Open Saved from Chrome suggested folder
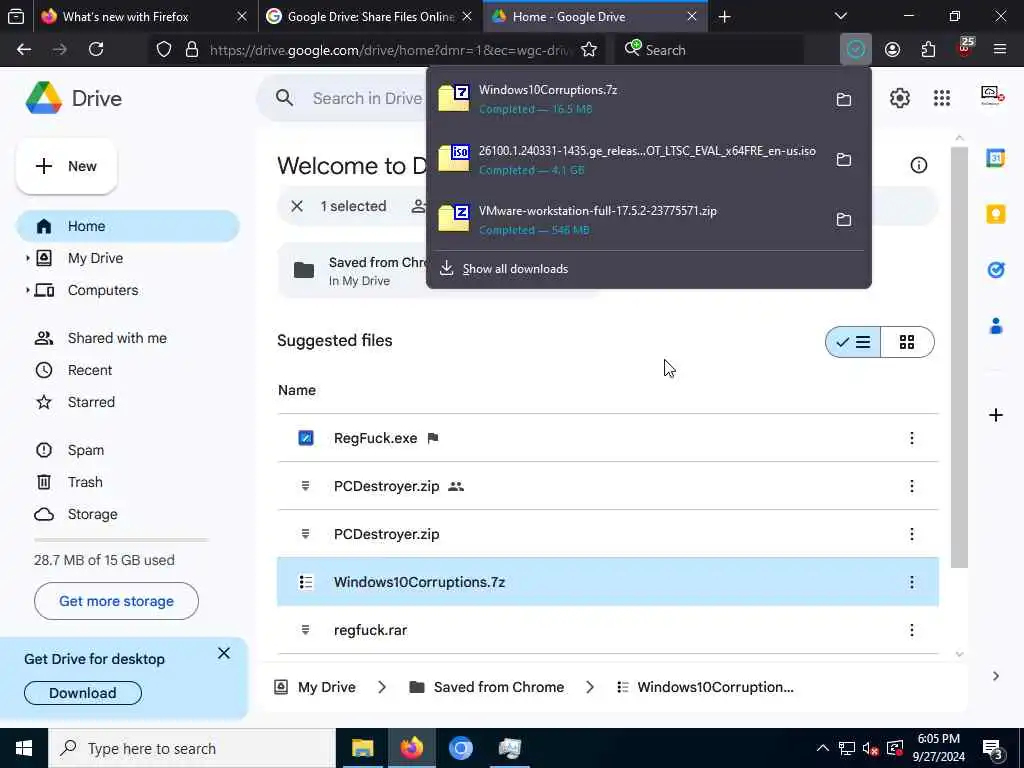 pyautogui.click(x=353, y=271)
